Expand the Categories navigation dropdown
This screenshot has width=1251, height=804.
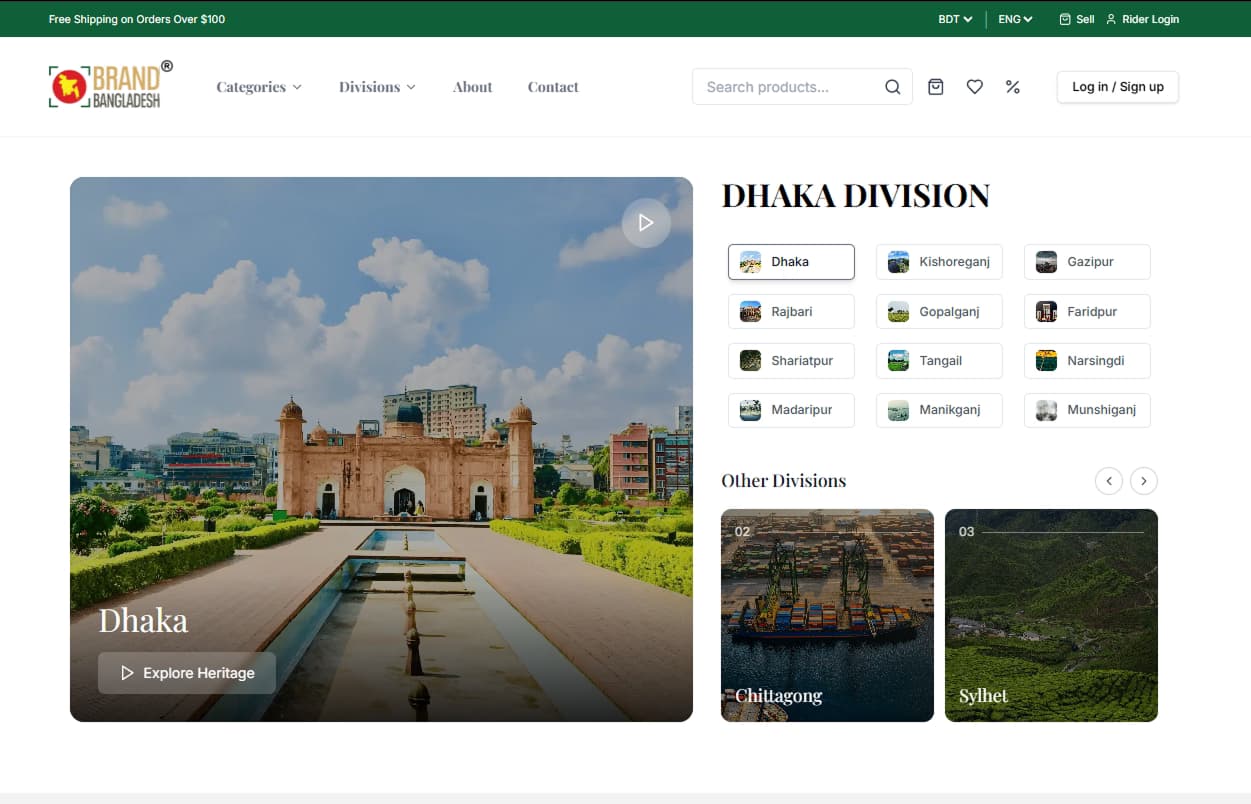[258, 87]
